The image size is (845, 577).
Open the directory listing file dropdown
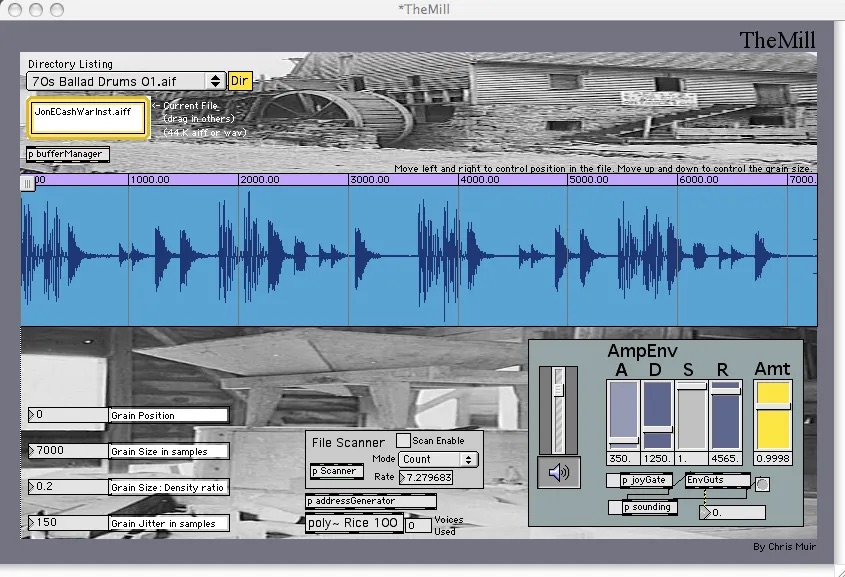point(126,81)
